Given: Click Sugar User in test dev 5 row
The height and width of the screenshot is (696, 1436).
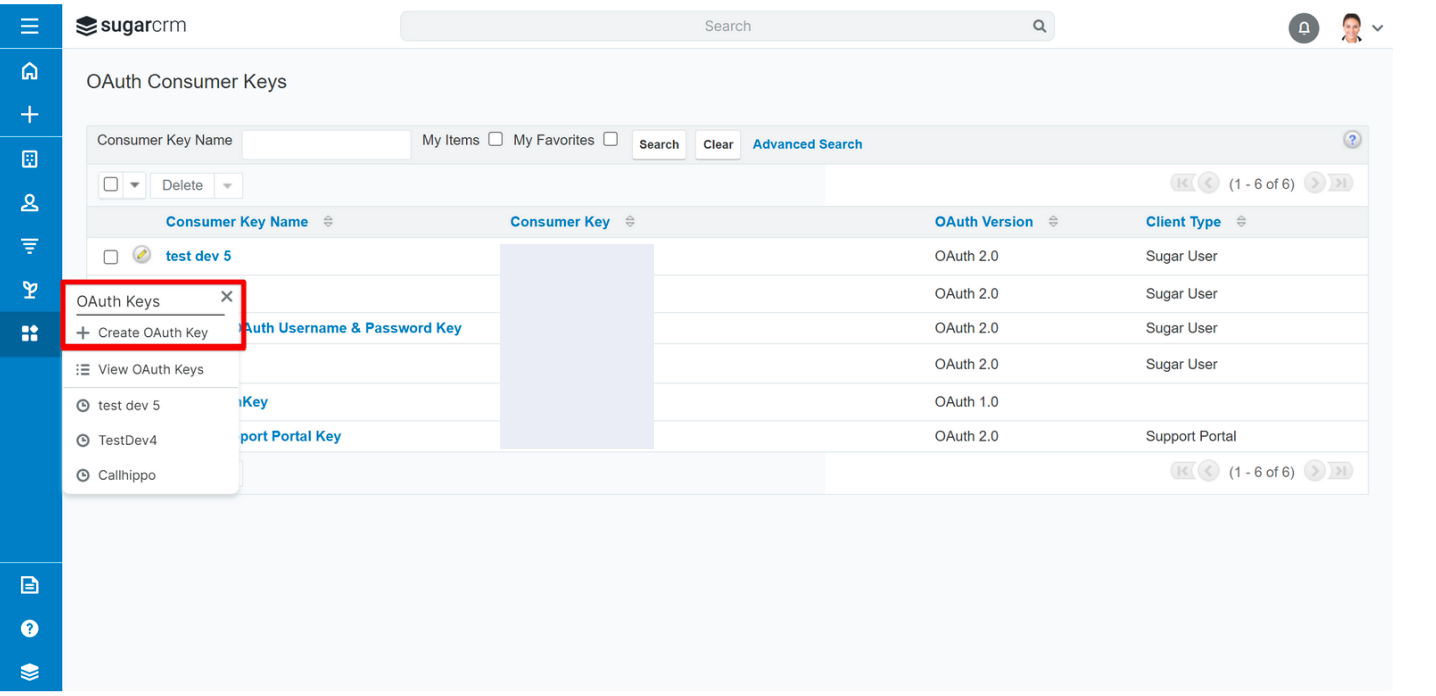Looking at the screenshot, I should [x=1182, y=256].
